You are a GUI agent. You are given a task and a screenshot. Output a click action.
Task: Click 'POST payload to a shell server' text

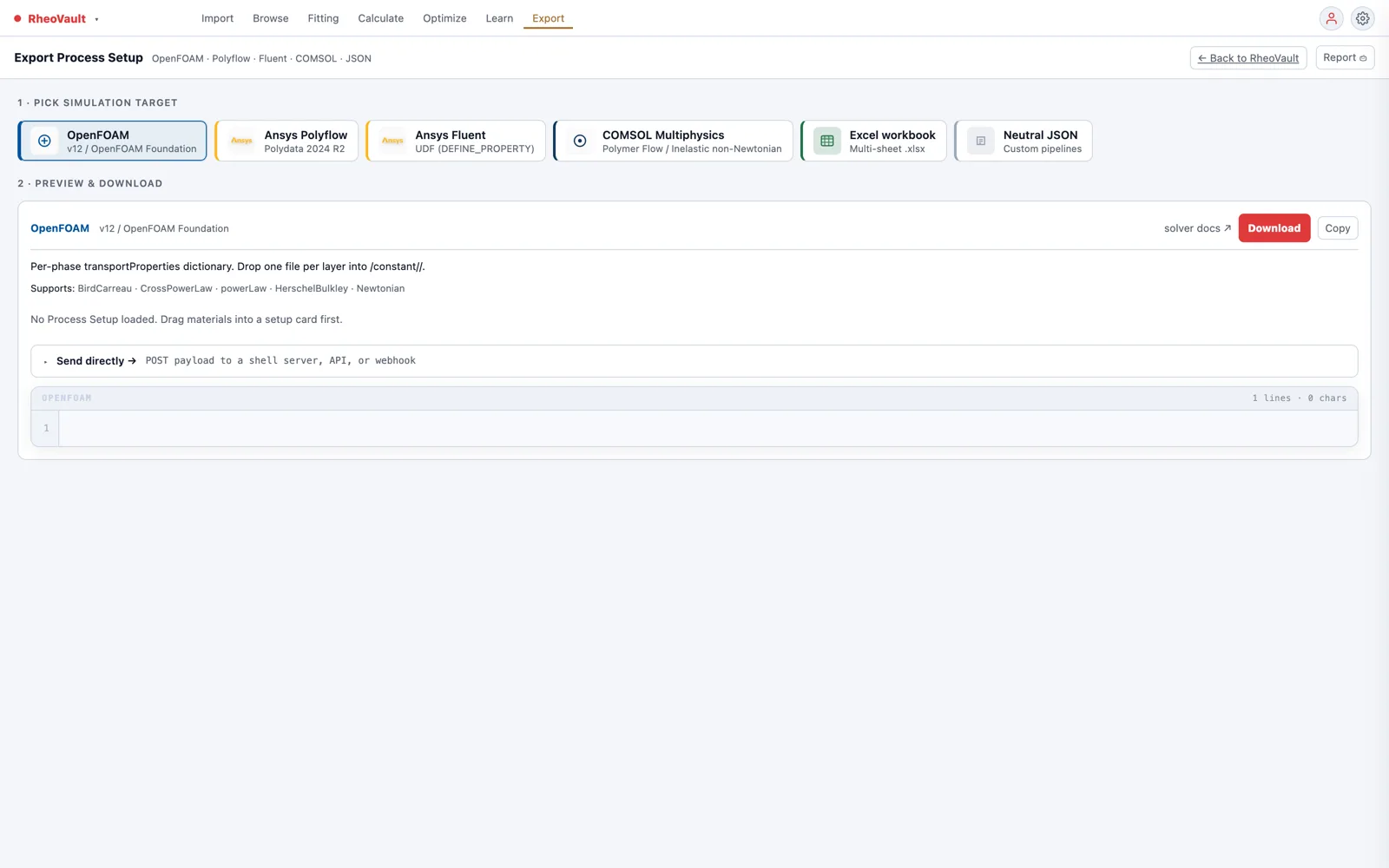point(280,361)
